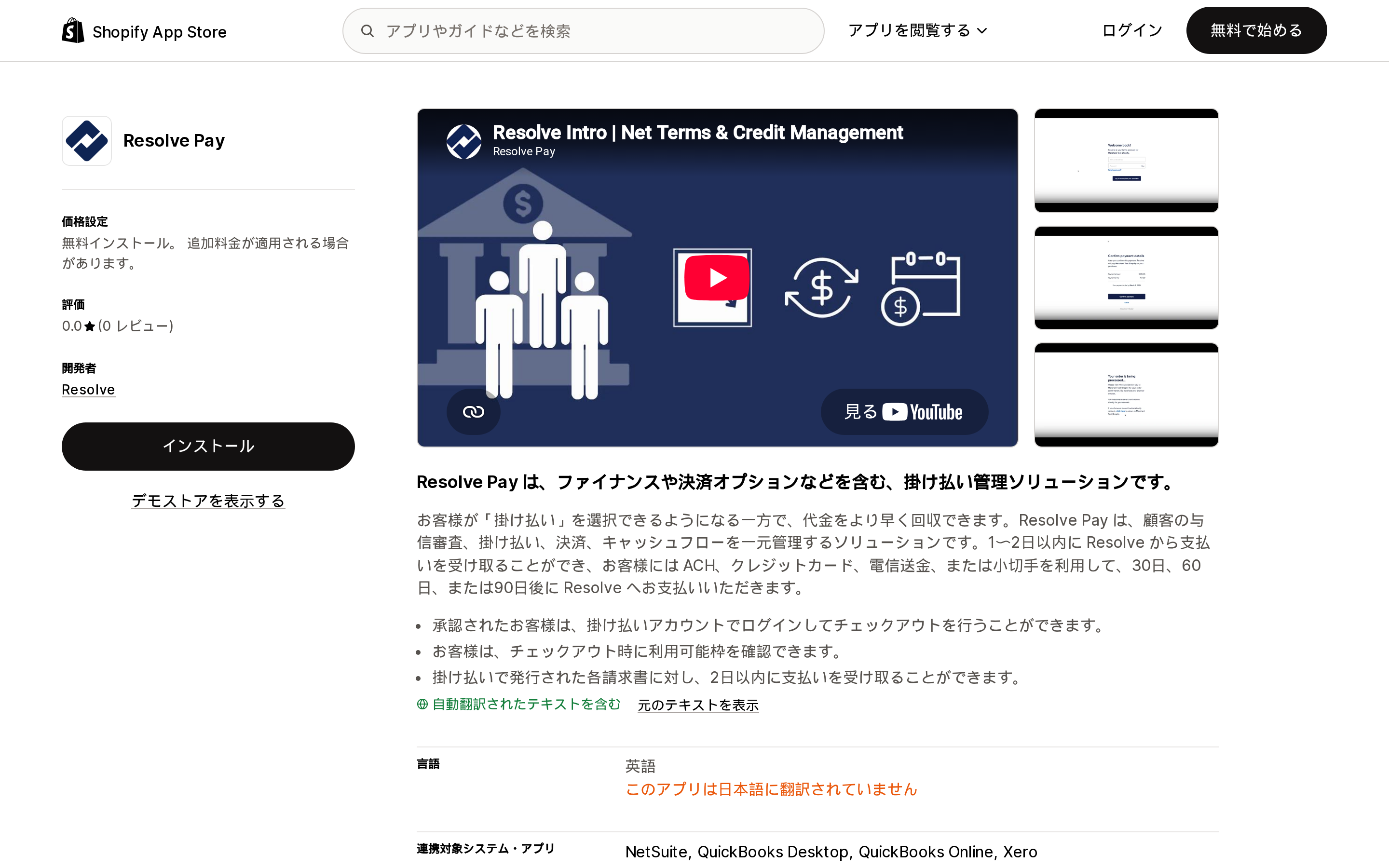Click the star rating icon
The height and width of the screenshot is (868, 1389).
point(90,326)
